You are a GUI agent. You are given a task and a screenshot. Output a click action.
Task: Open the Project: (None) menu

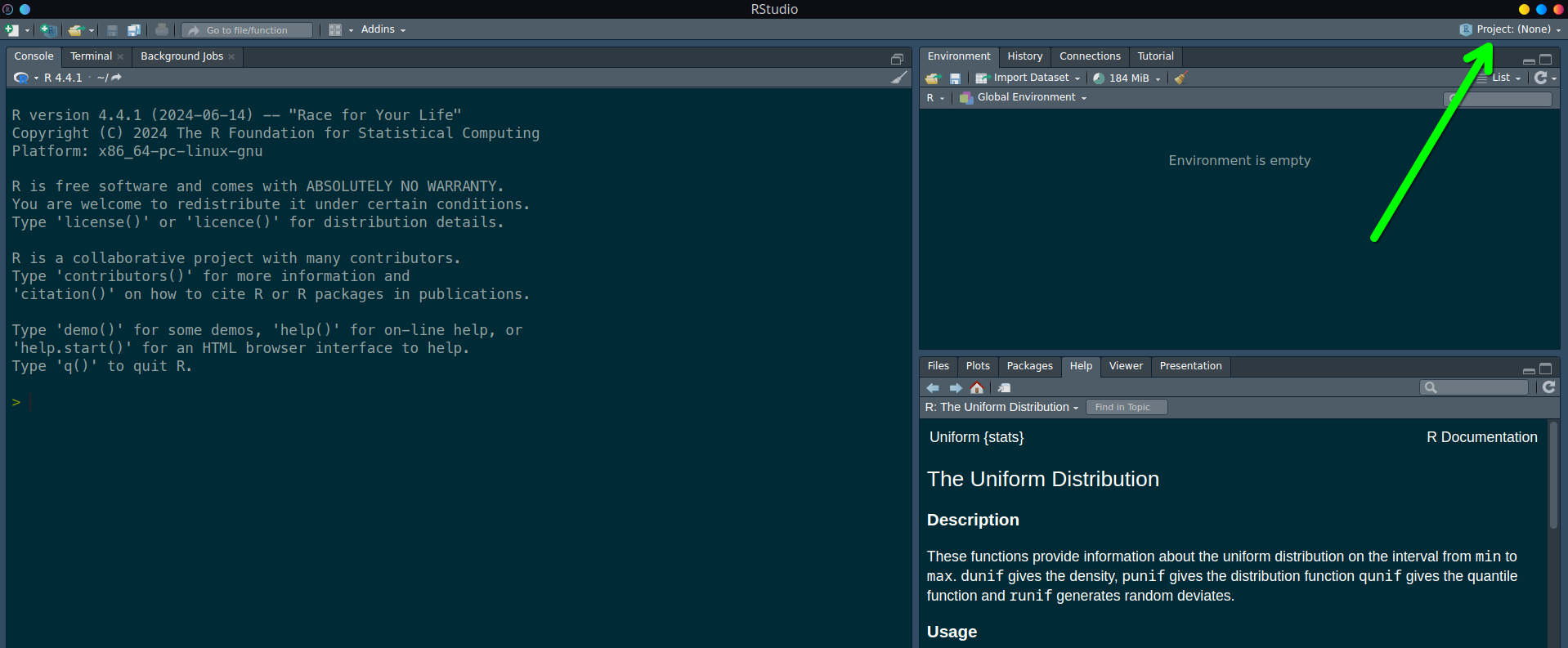(1510, 29)
